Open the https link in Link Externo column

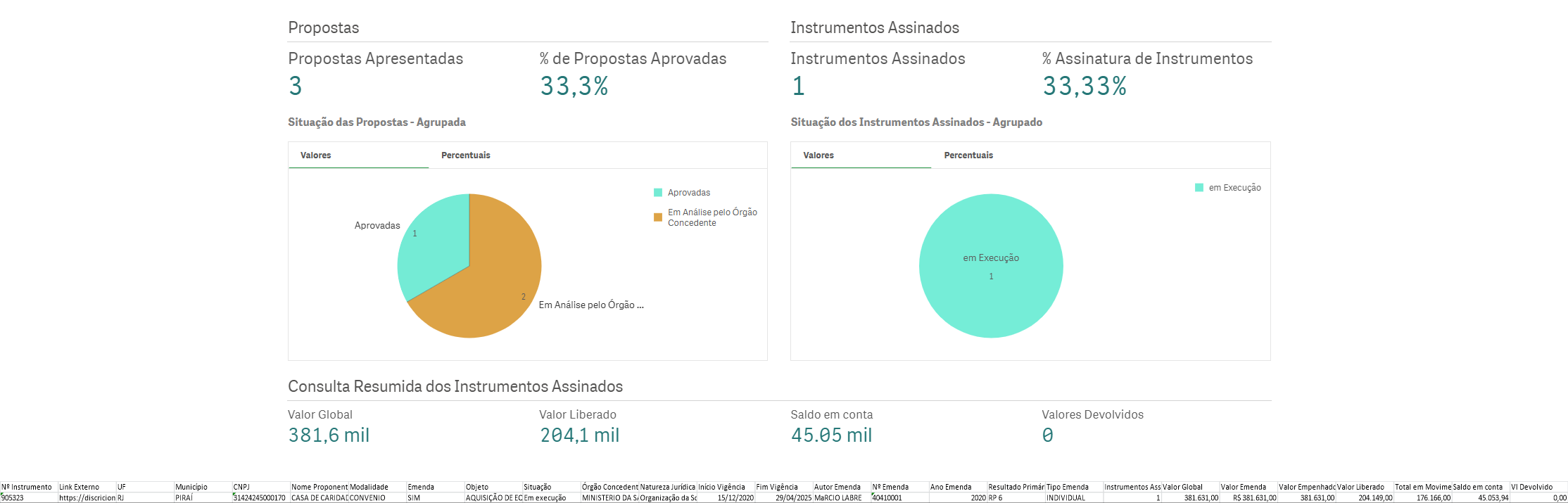(x=87, y=497)
